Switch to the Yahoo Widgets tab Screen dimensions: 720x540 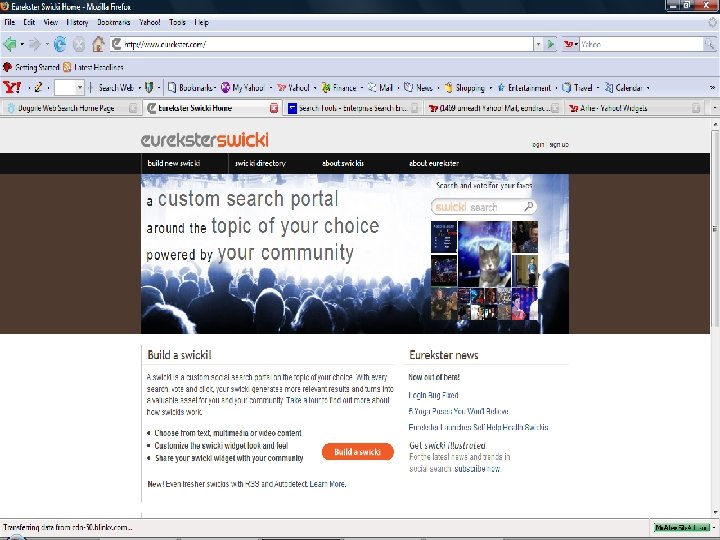634,108
